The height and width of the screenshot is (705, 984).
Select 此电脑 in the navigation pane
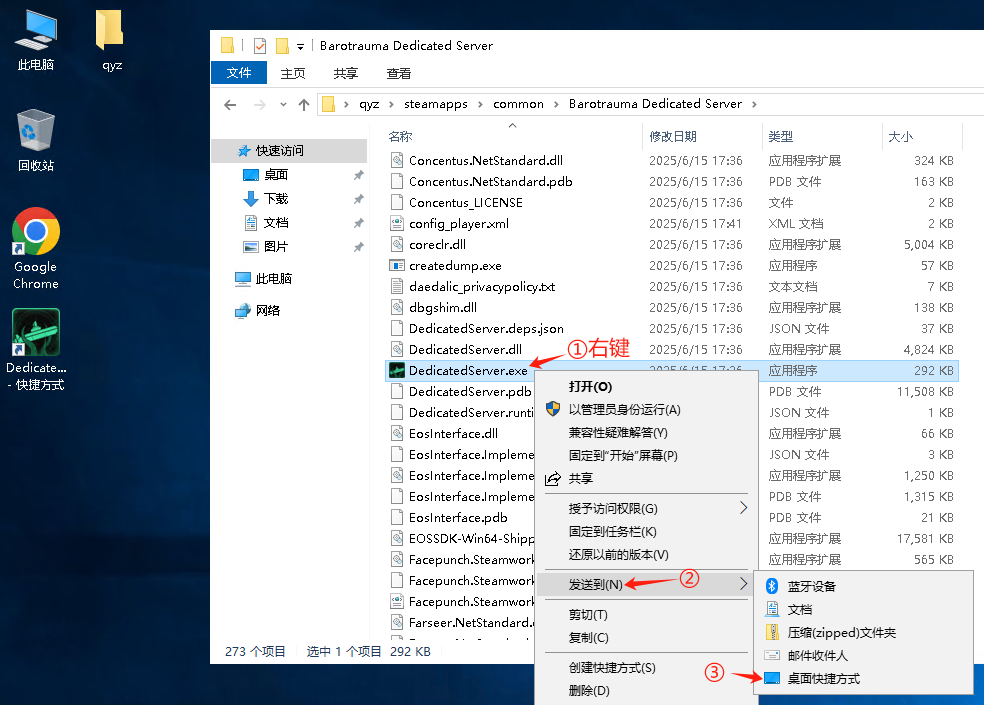273,279
